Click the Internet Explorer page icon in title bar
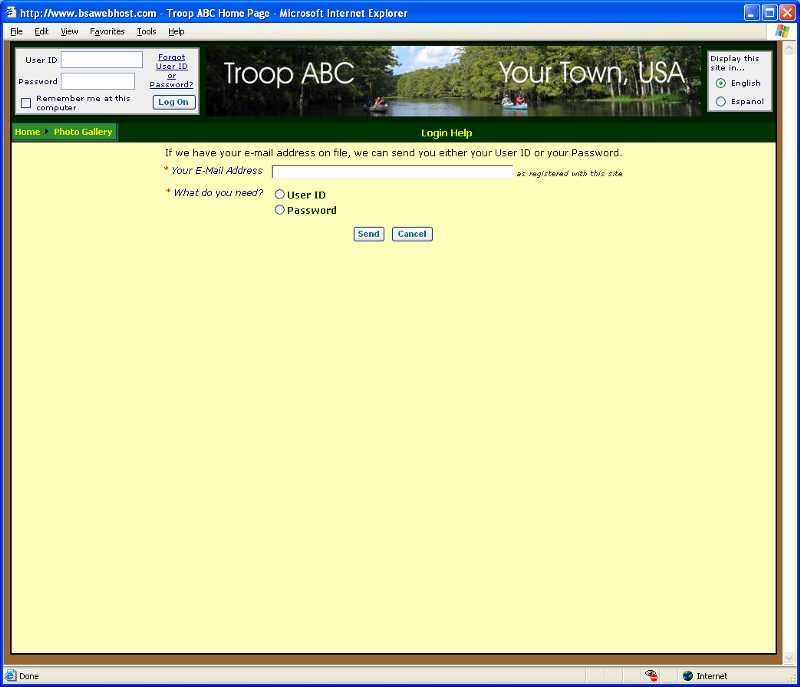Image resolution: width=800 pixels, height=687 pixels. [x=11, y=12]
